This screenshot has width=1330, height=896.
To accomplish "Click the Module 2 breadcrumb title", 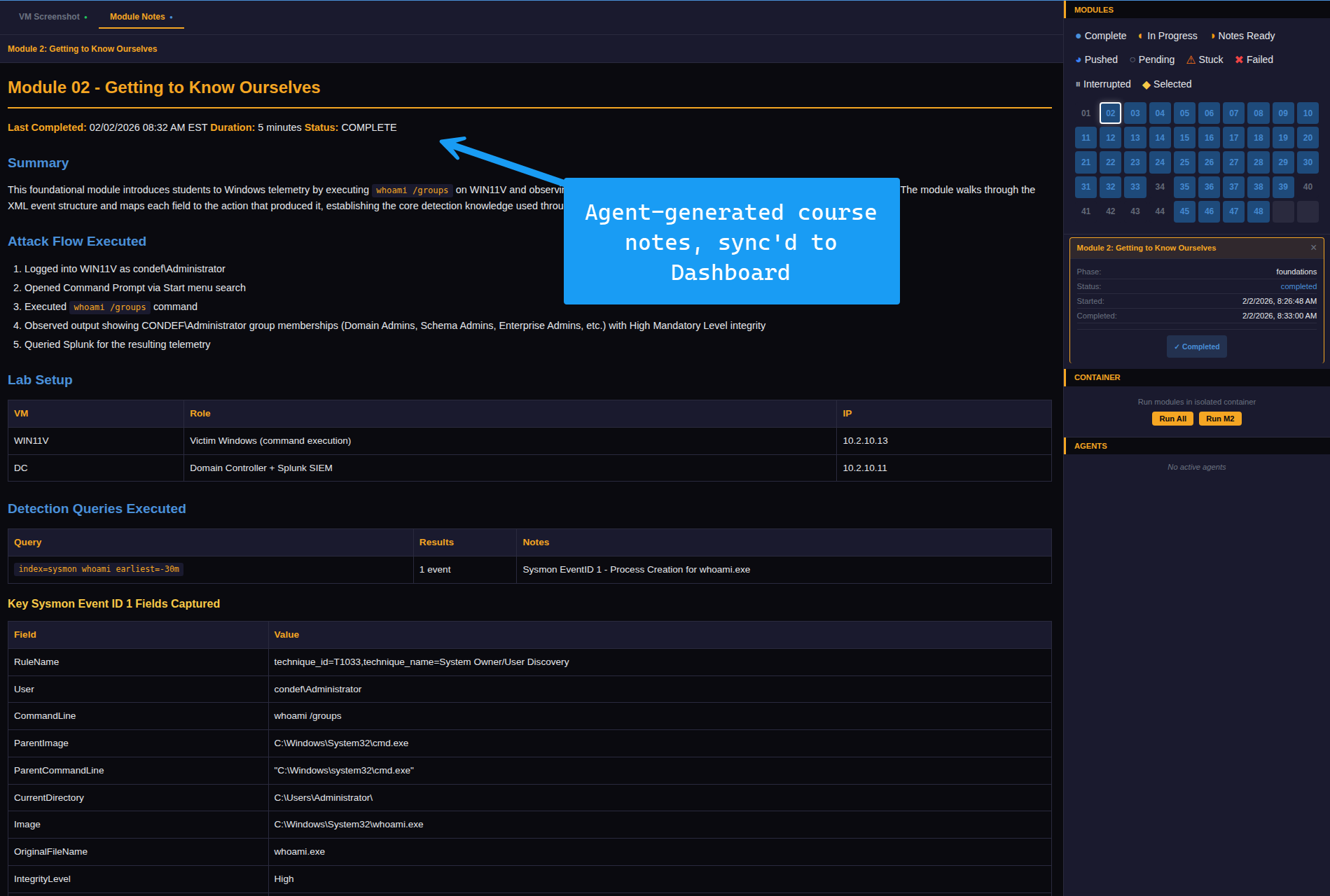I will point(82,49).
